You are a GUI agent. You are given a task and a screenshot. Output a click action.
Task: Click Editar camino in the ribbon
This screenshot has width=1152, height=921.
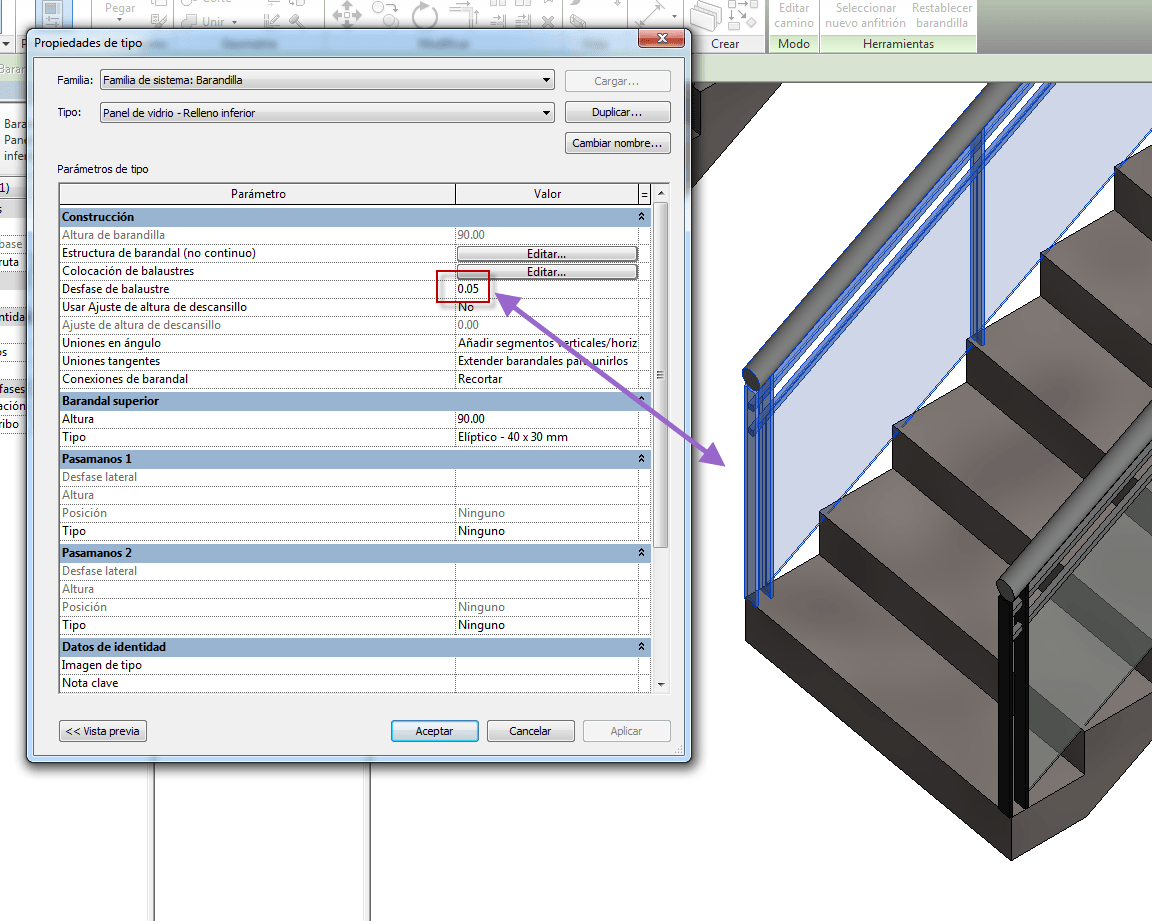point(793,15)
